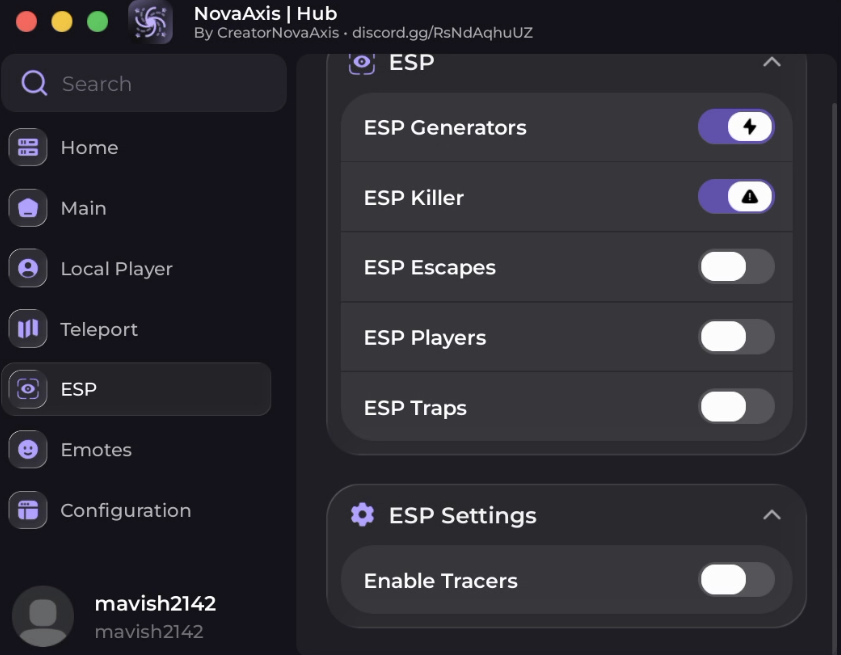Toggle the ESP Traps switch on

click(736, 407)
